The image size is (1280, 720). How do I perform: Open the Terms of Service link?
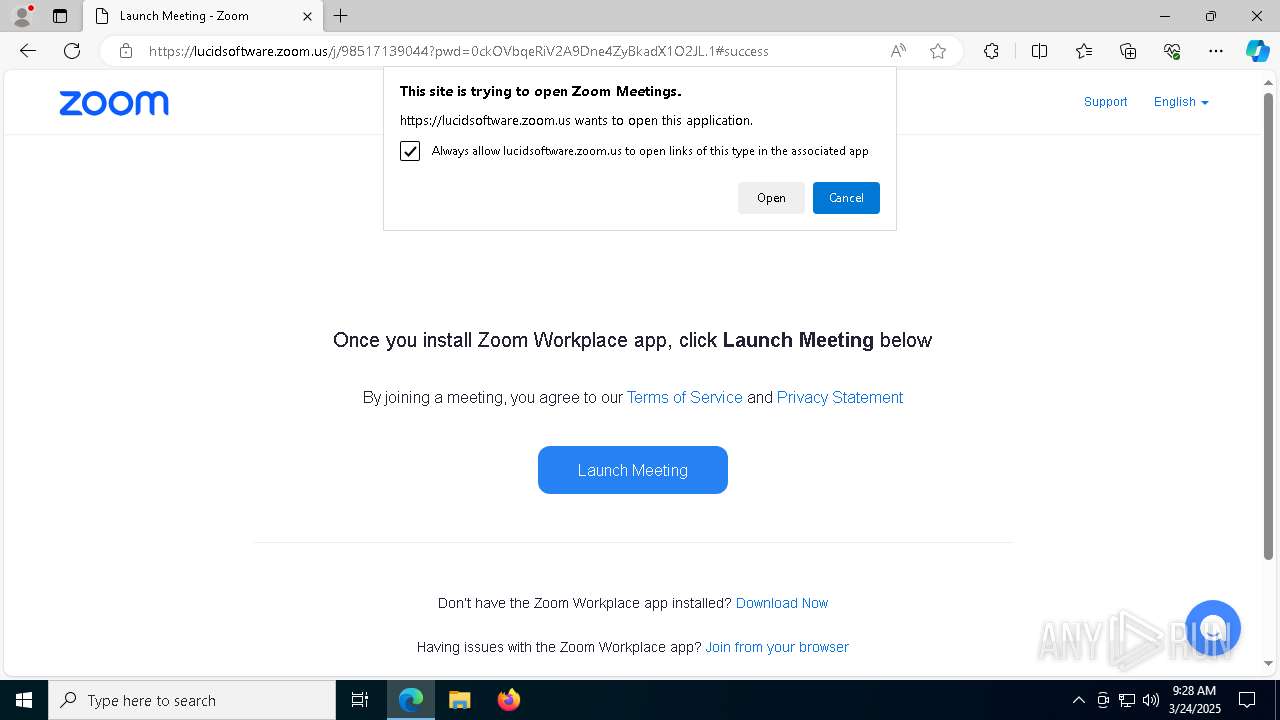tap(685, 397)
